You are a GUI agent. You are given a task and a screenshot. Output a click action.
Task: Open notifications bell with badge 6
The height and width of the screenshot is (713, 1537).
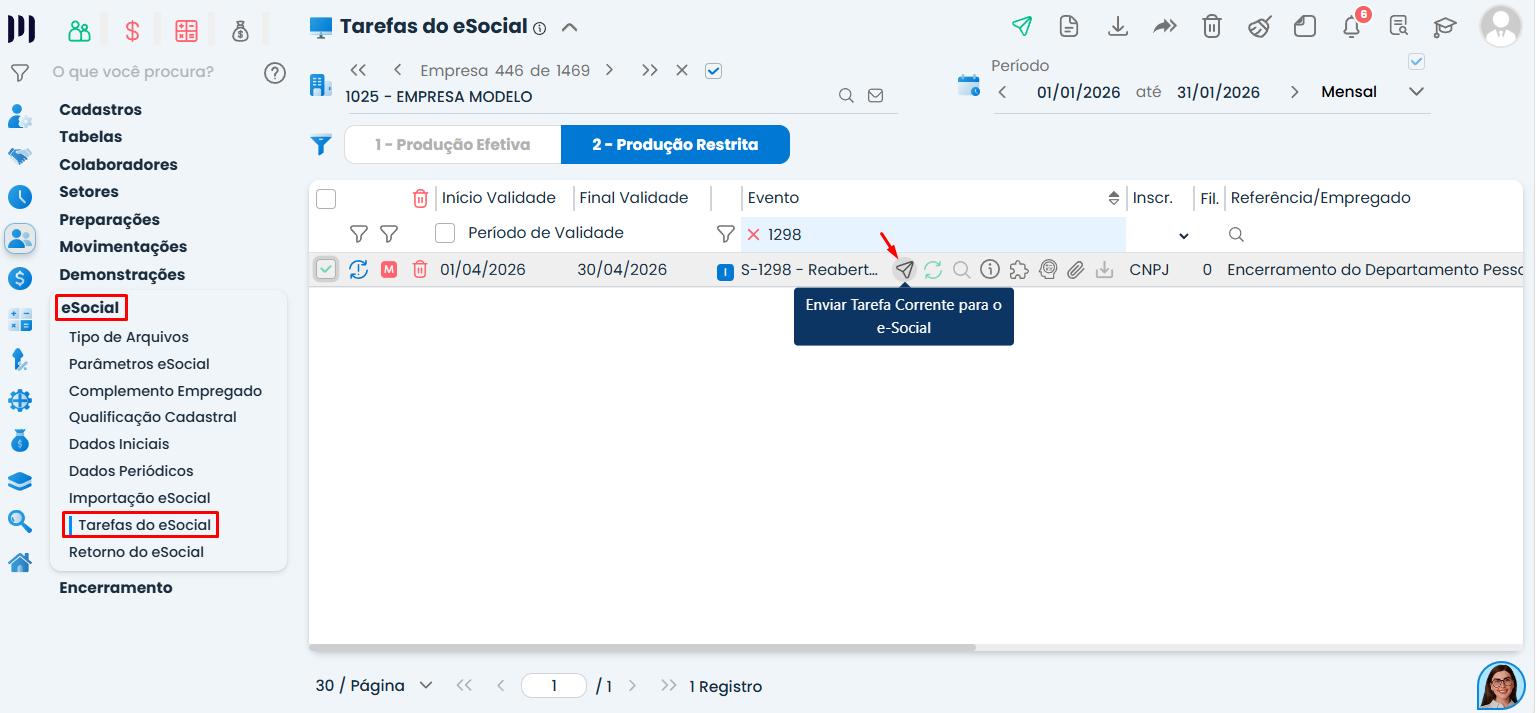tap(1352, 26)
